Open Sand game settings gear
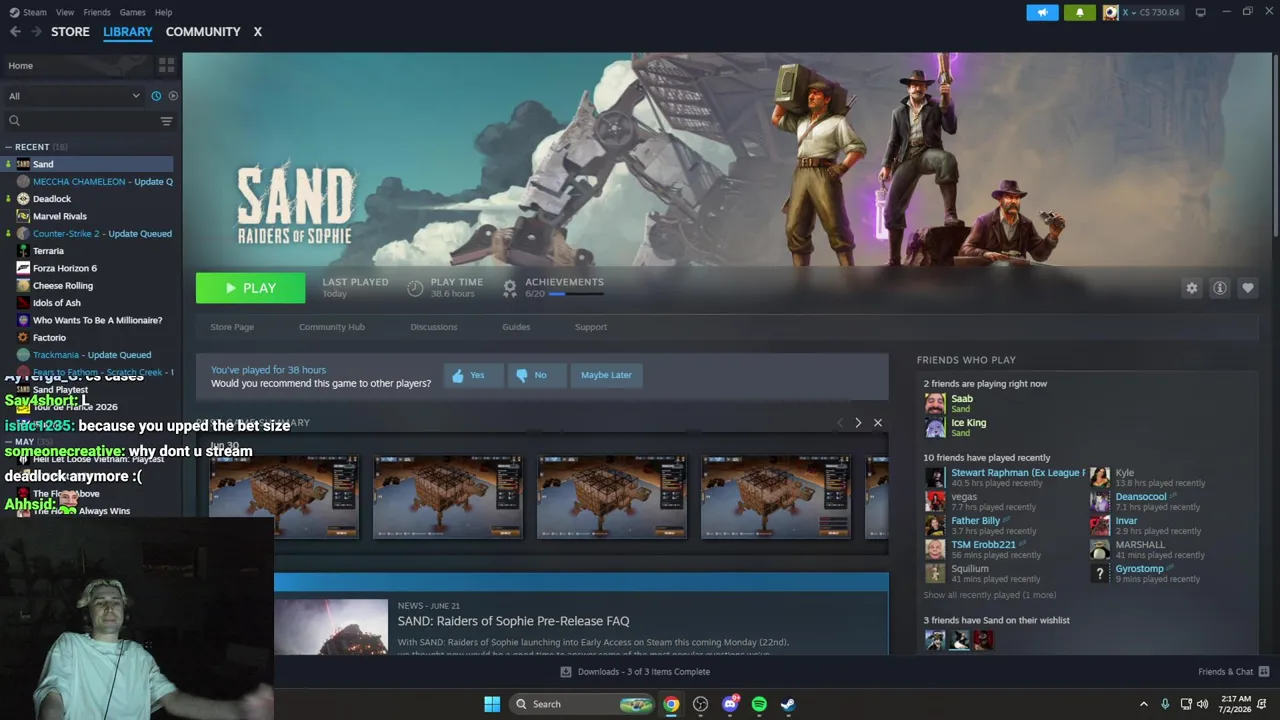Screen dimensions: 1280x720 click(x=1191, y=288)
